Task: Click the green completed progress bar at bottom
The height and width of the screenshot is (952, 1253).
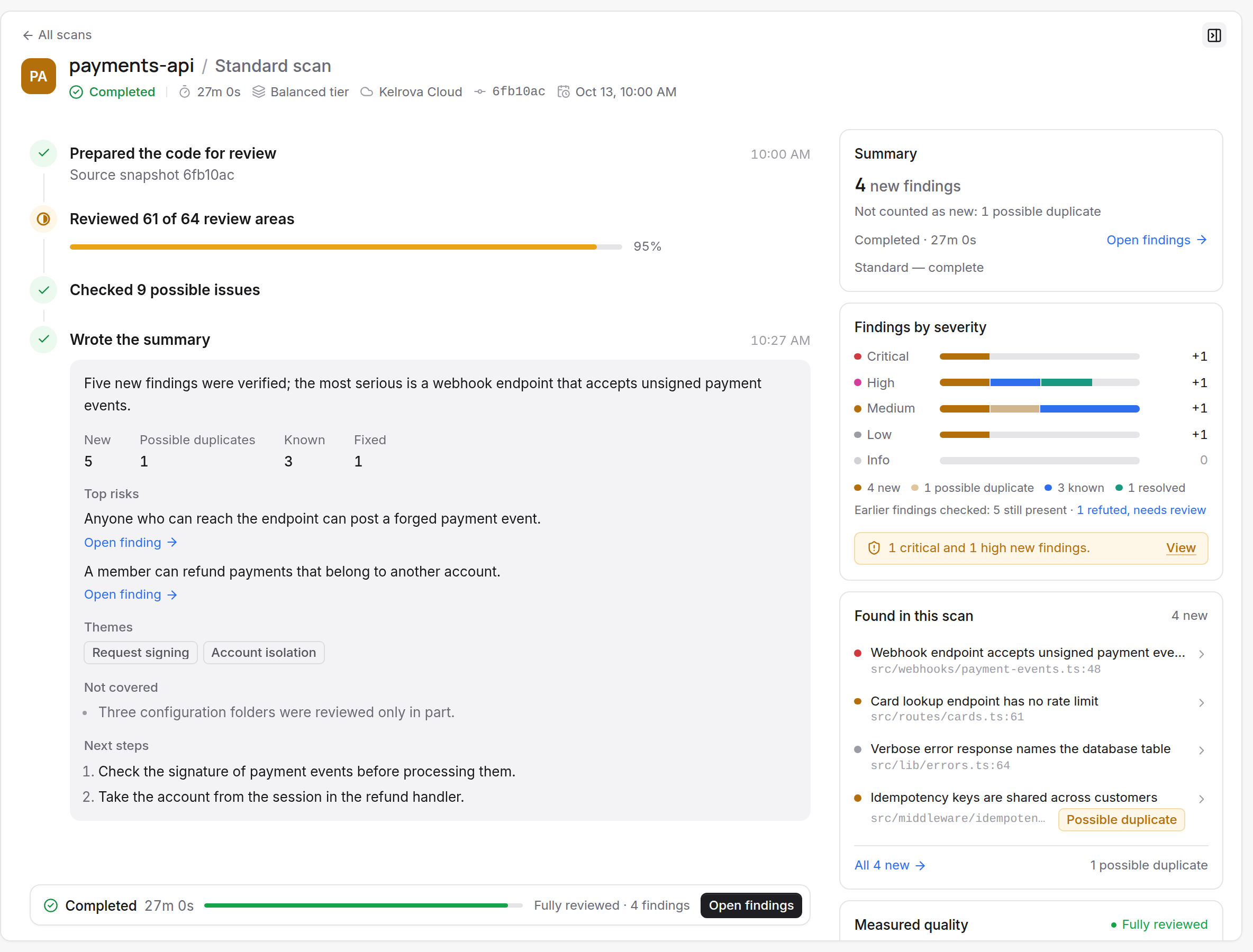Action: (x=363, y=905)
